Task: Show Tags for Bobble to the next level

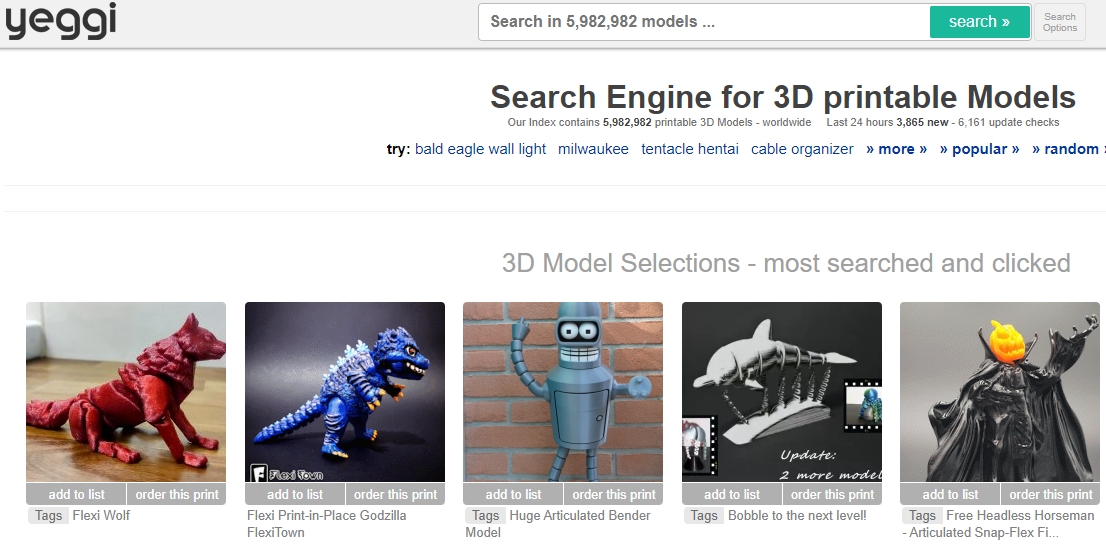Action: 703,516
